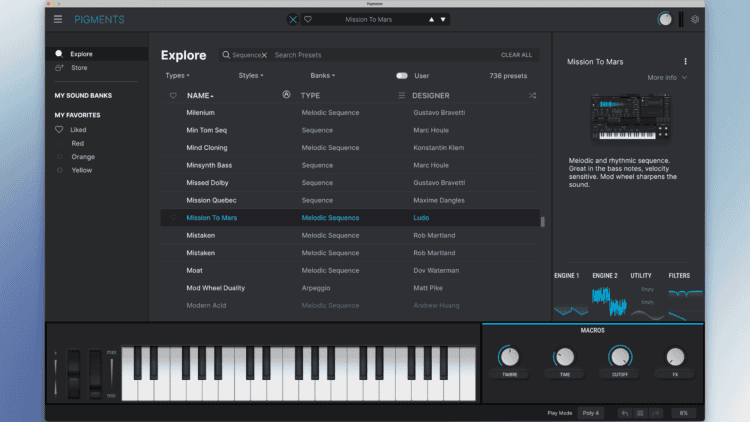
Task: Open ENGINE 2 preview tab
Action: pyautogui.click(x=605, y=276)
